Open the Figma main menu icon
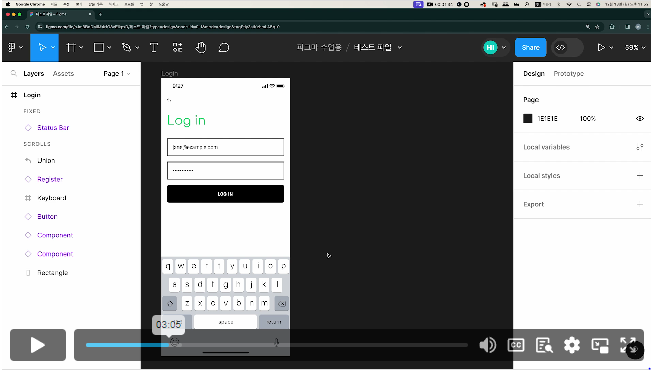Image resolution: width=651 pixels, height=370 pixels. pyautogui.click(x=12, y=48)
